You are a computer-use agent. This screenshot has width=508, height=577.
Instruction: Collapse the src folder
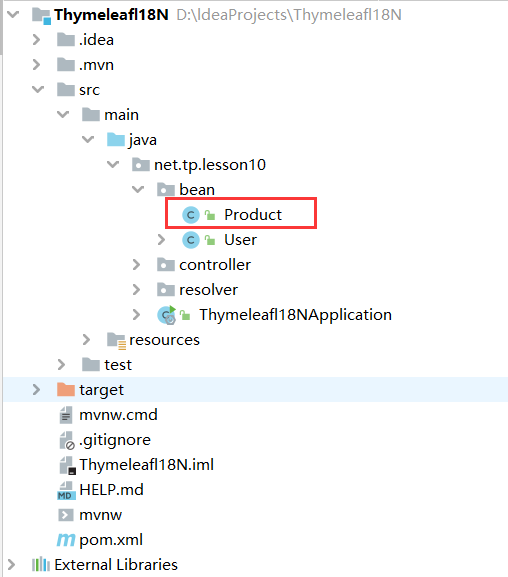[38, 89]
